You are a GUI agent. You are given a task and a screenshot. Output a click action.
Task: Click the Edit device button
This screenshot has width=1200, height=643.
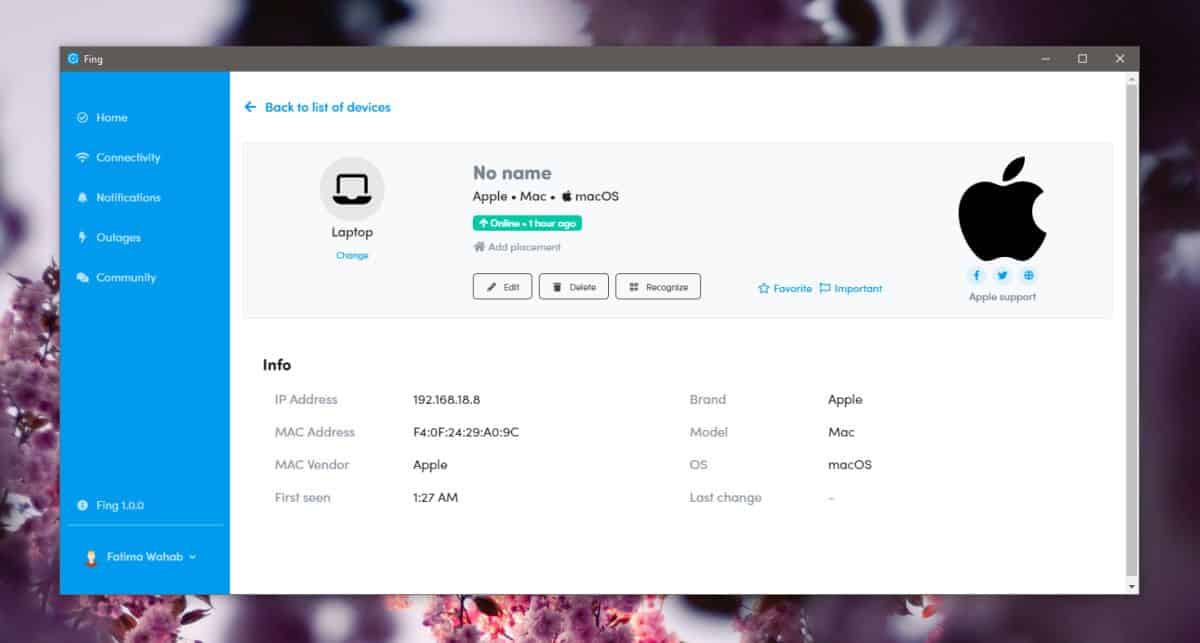502,286
